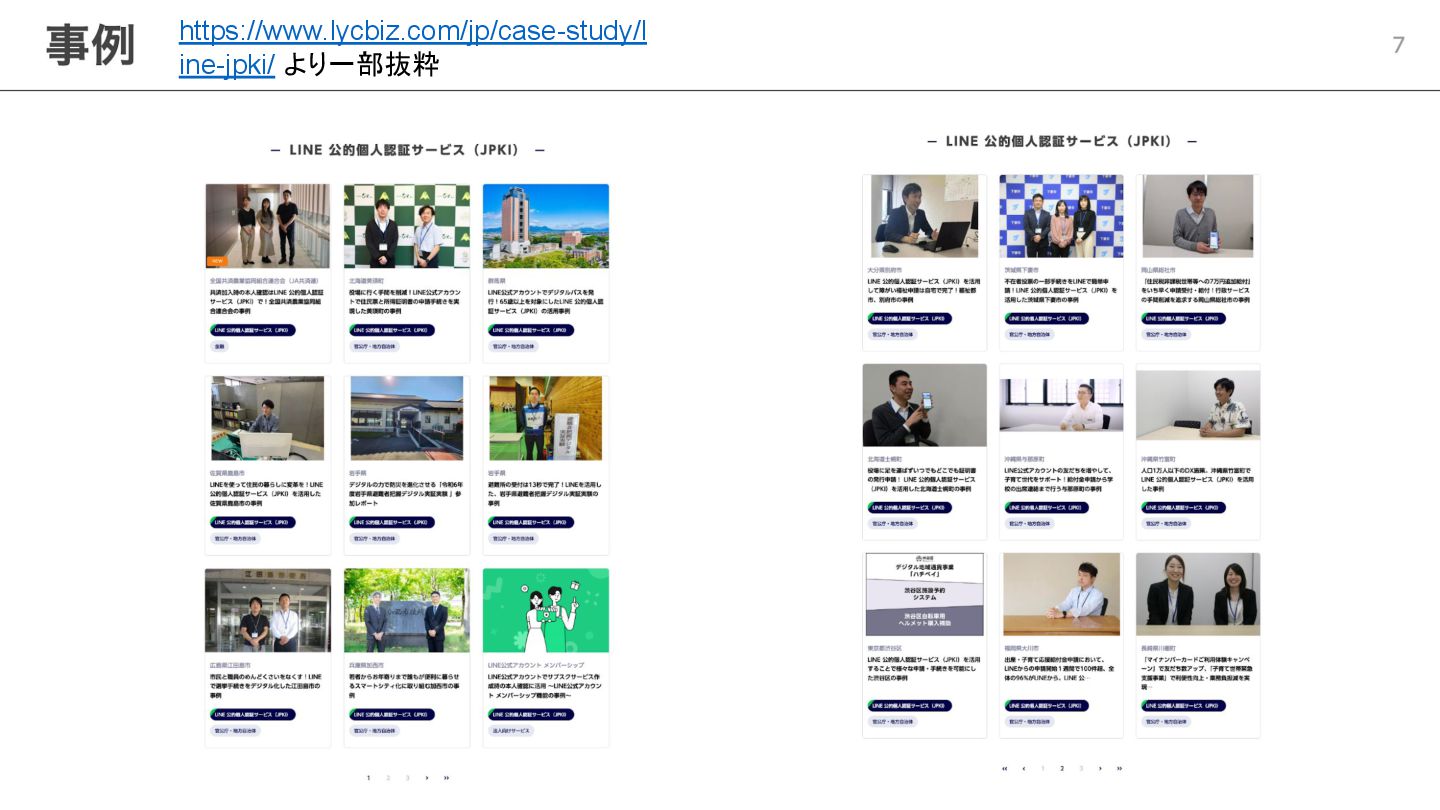1440x810 pixels.
Task: Click 官公庁・地方自治体 tag on 北海道美瑛町 card
Action: click(374, 346)
